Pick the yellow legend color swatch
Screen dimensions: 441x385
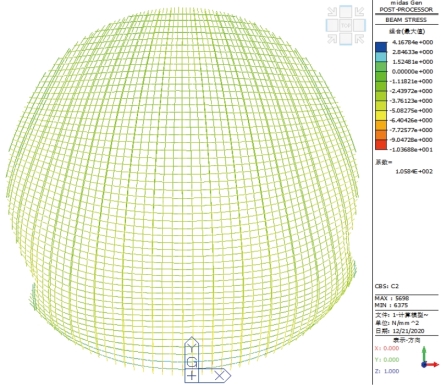tap(381, 115)
